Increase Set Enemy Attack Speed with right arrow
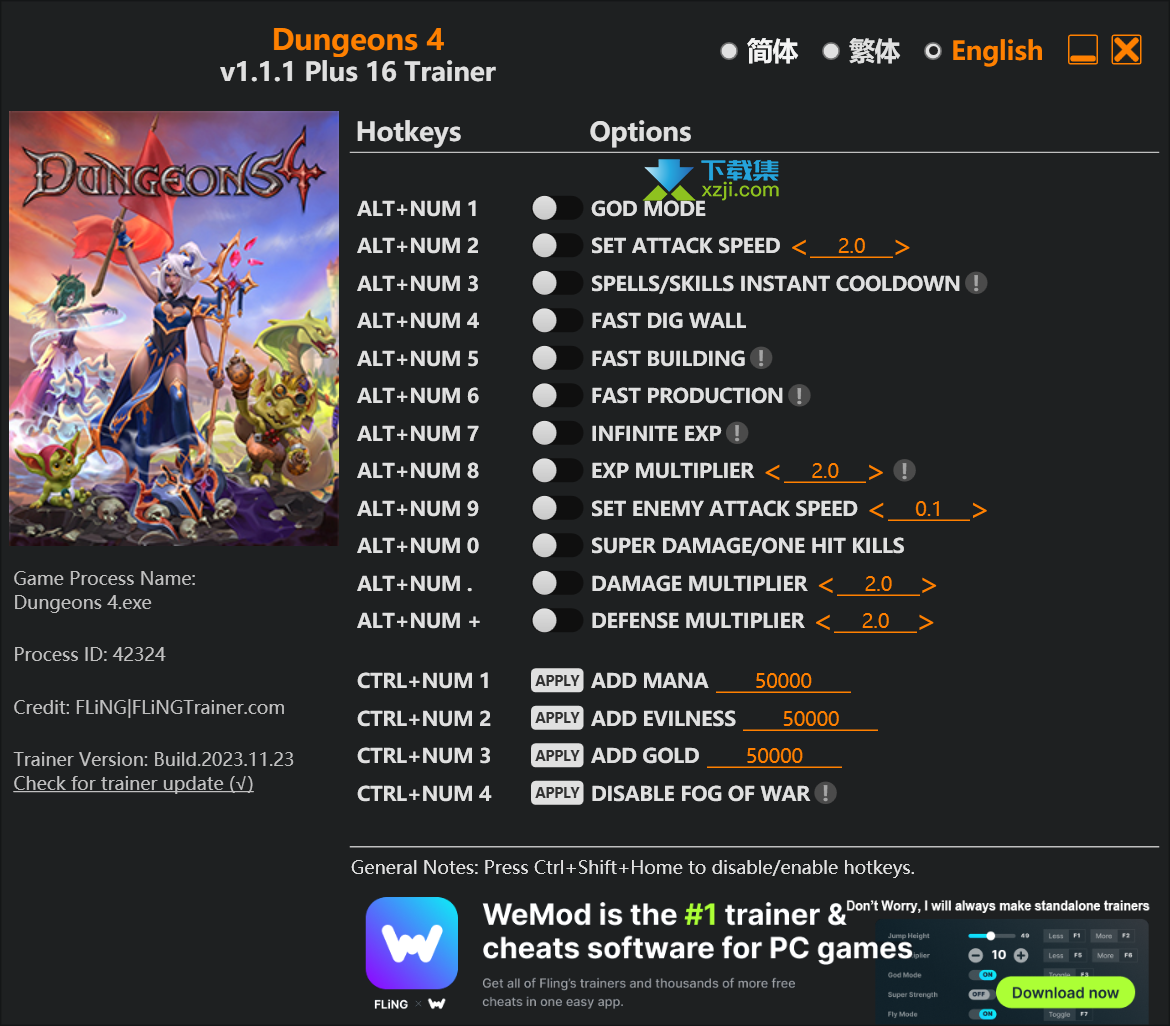This screenshot has width=1170, height=1026. 980,510
